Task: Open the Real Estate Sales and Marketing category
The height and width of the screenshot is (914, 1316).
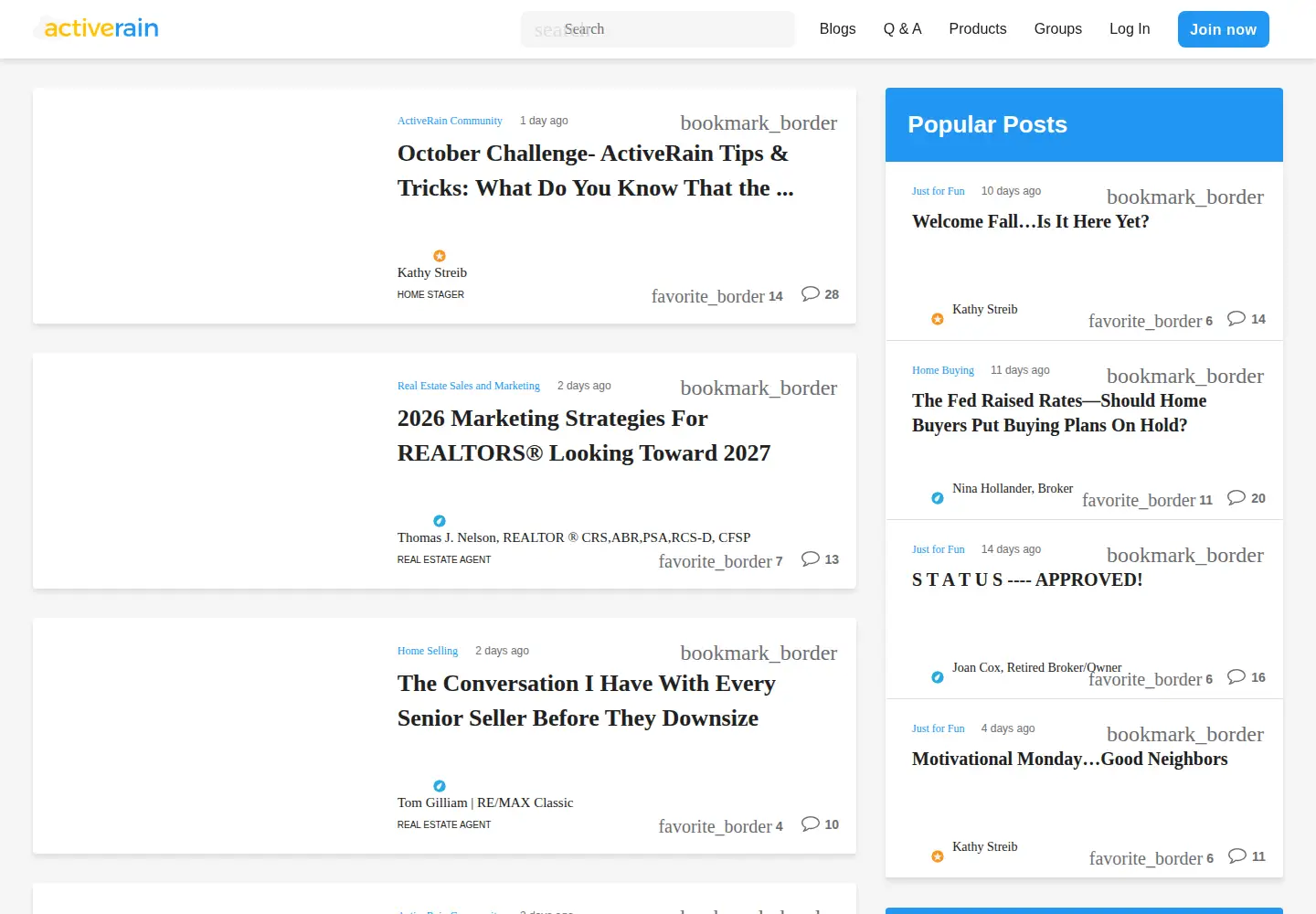Action: 469,386
